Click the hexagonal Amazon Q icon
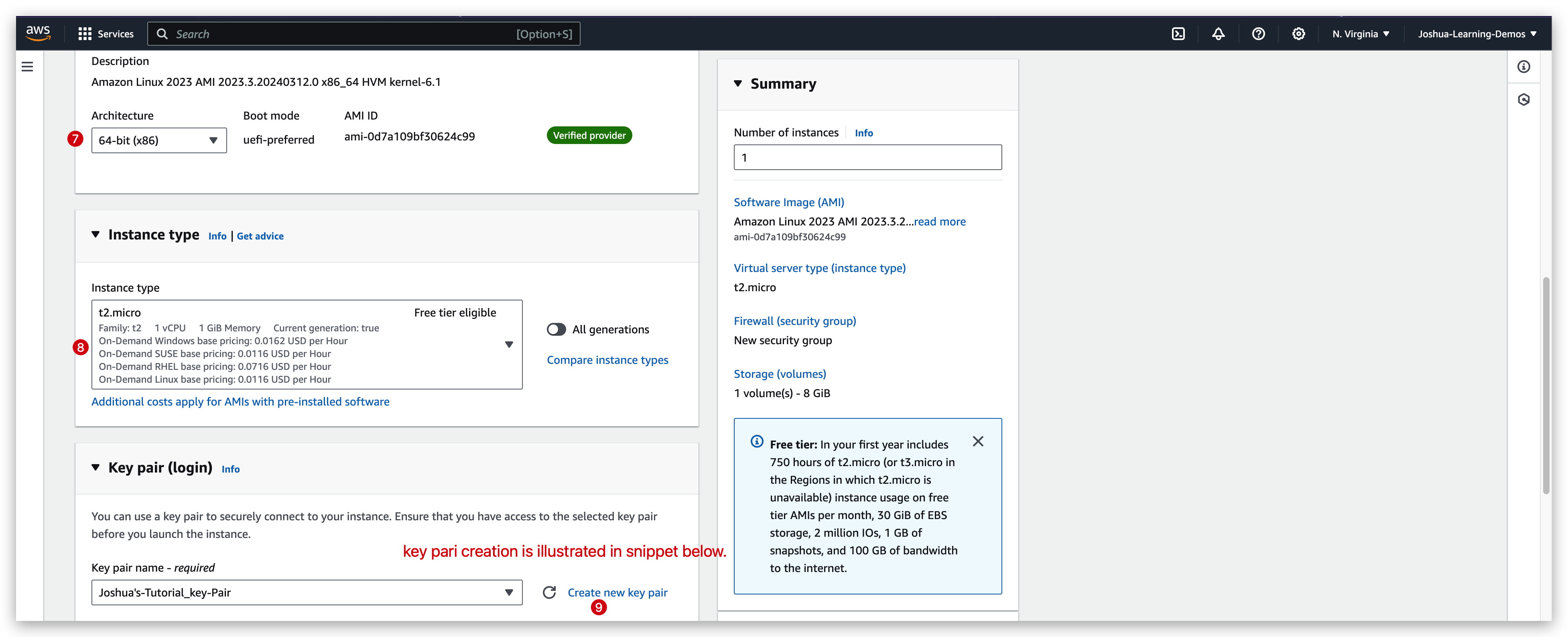Image resolution: width=1568 pixels, height=637 pixels. 1524,99
